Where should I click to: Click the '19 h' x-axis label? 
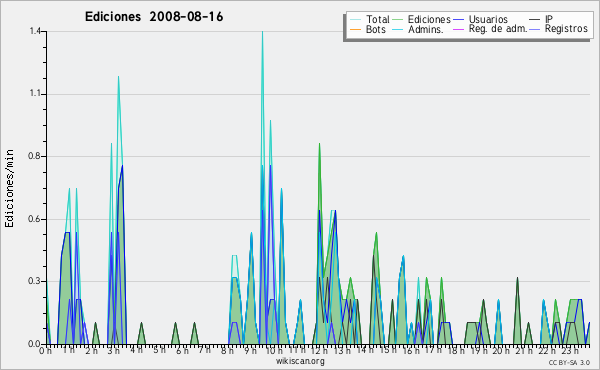pos(478,350)
